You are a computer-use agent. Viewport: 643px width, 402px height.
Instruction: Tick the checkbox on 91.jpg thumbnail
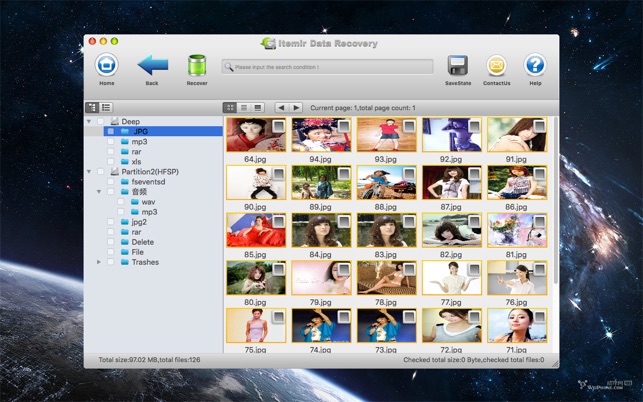tap(540, 126)
